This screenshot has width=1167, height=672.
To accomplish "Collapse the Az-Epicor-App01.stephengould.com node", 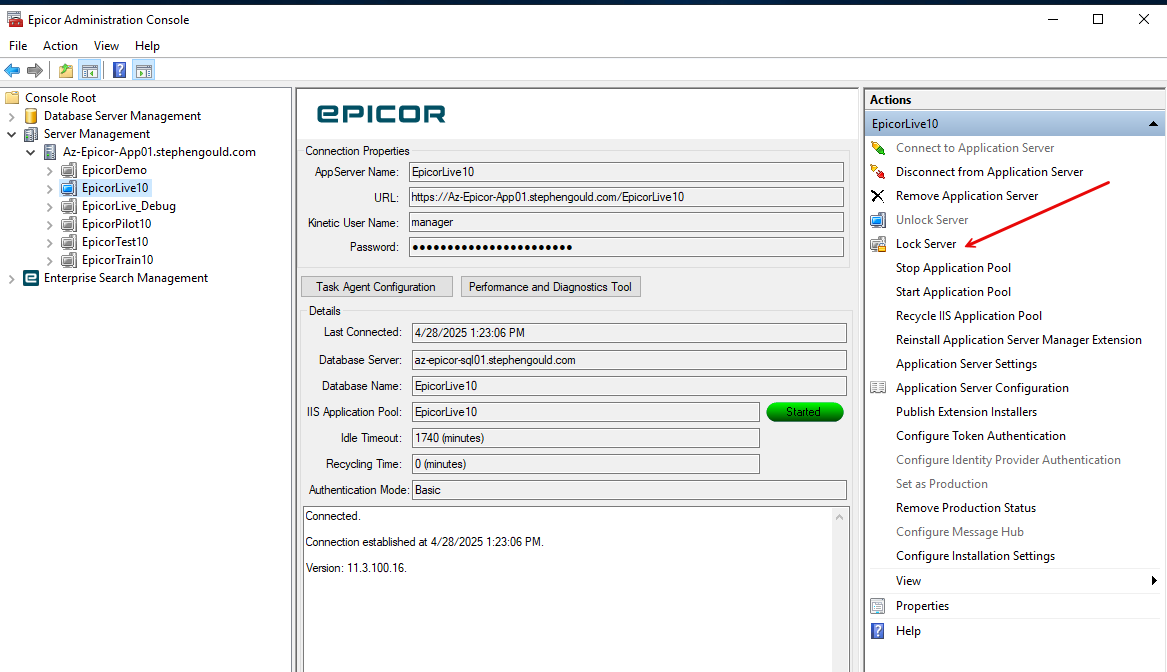I will click(x=31, y=152).
